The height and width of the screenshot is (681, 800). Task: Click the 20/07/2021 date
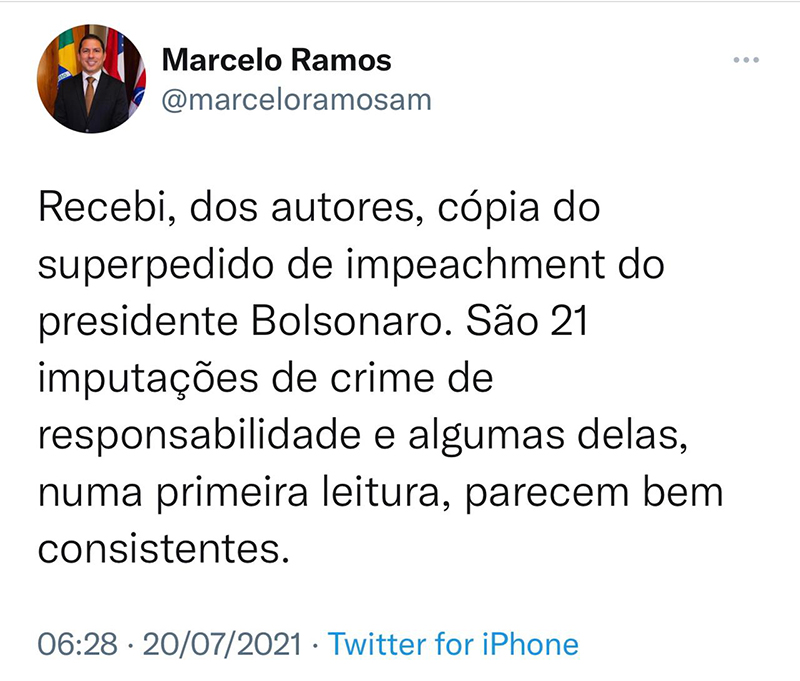(222, 644)
